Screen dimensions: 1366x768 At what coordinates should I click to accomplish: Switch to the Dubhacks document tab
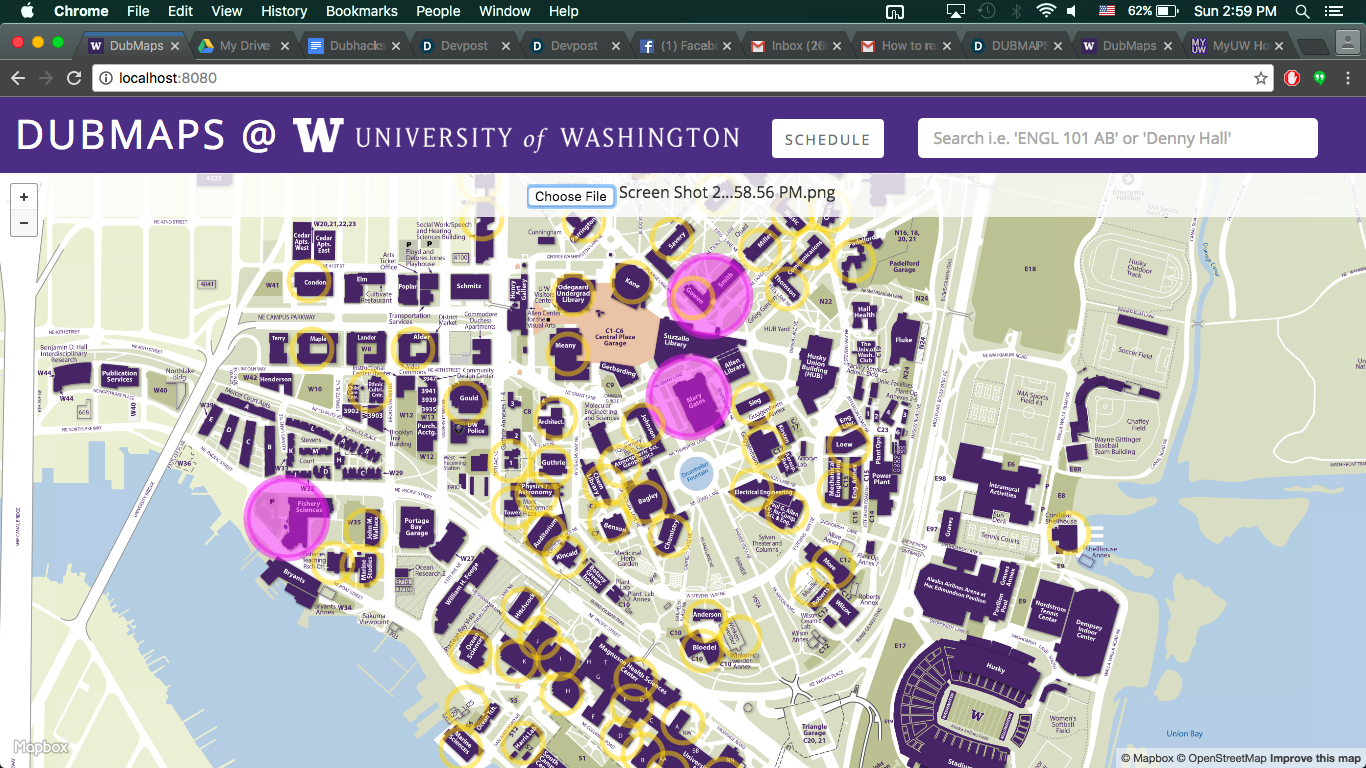pos(352,46)
